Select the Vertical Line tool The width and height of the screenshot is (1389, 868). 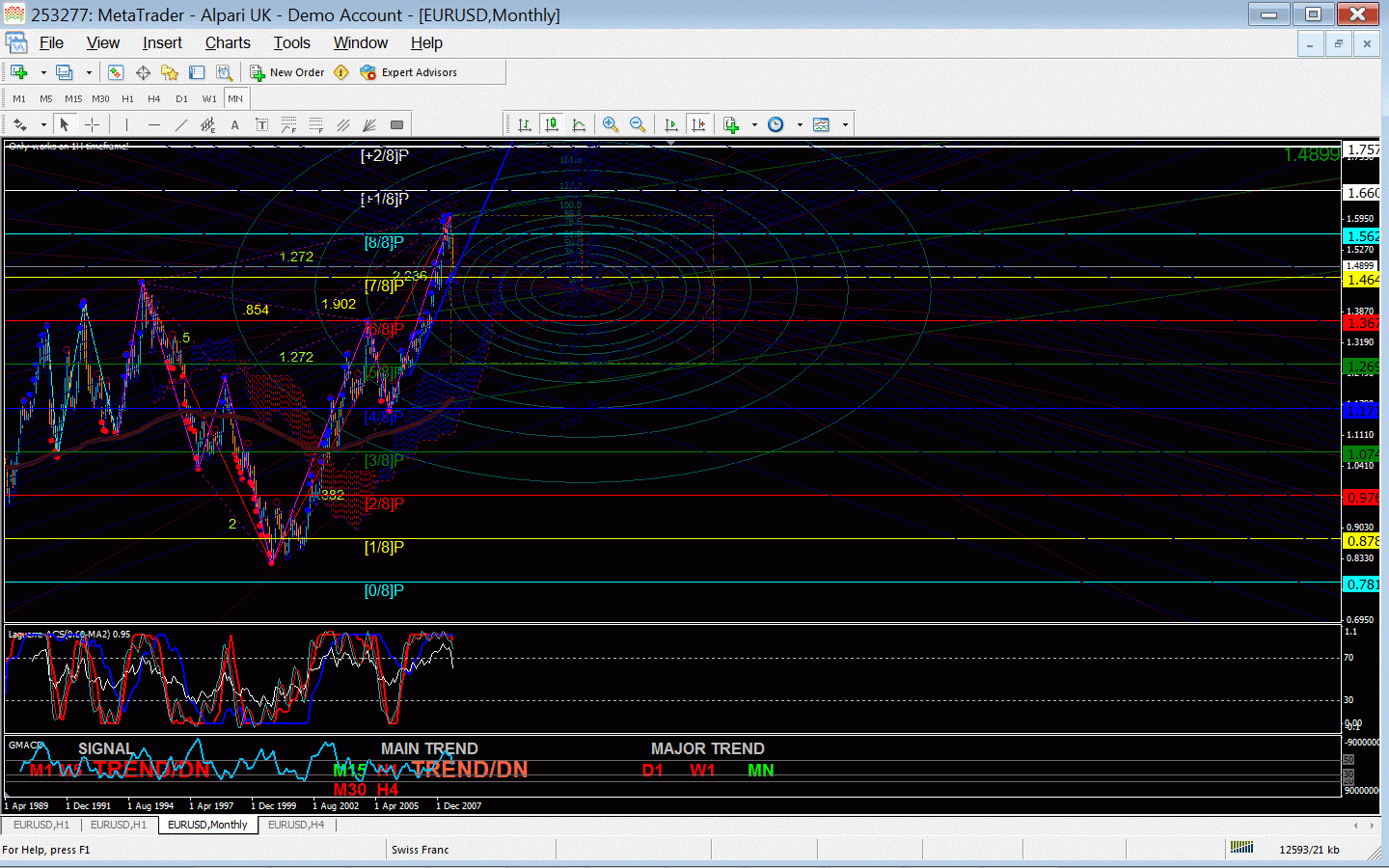click(x=126, y=124)
